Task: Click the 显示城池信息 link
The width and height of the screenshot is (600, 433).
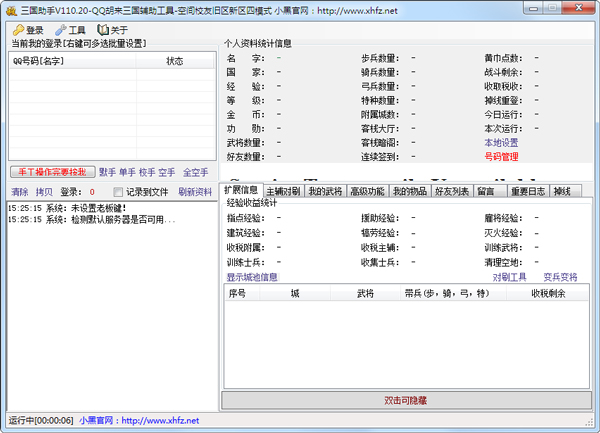Action: point(252,277)
